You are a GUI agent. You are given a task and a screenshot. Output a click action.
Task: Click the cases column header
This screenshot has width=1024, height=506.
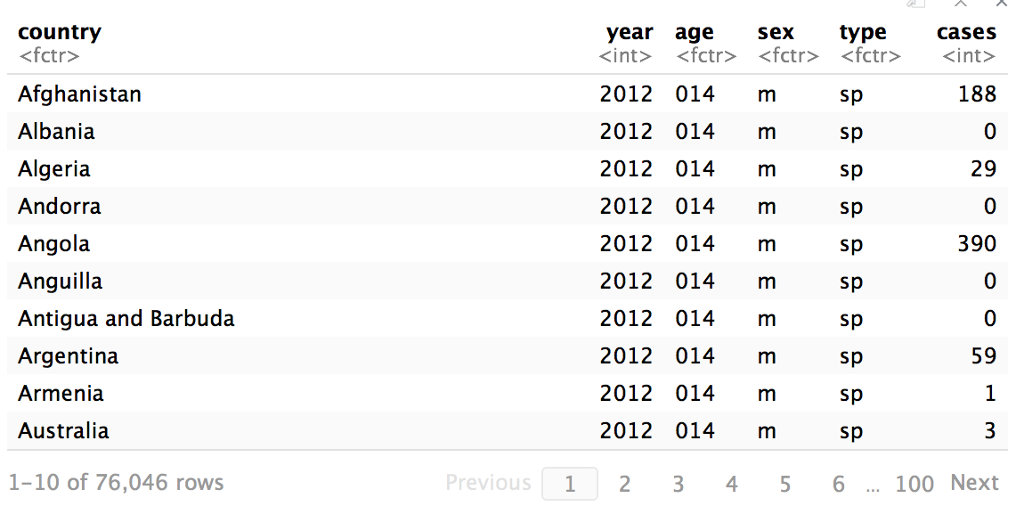(x=967, y=32)
